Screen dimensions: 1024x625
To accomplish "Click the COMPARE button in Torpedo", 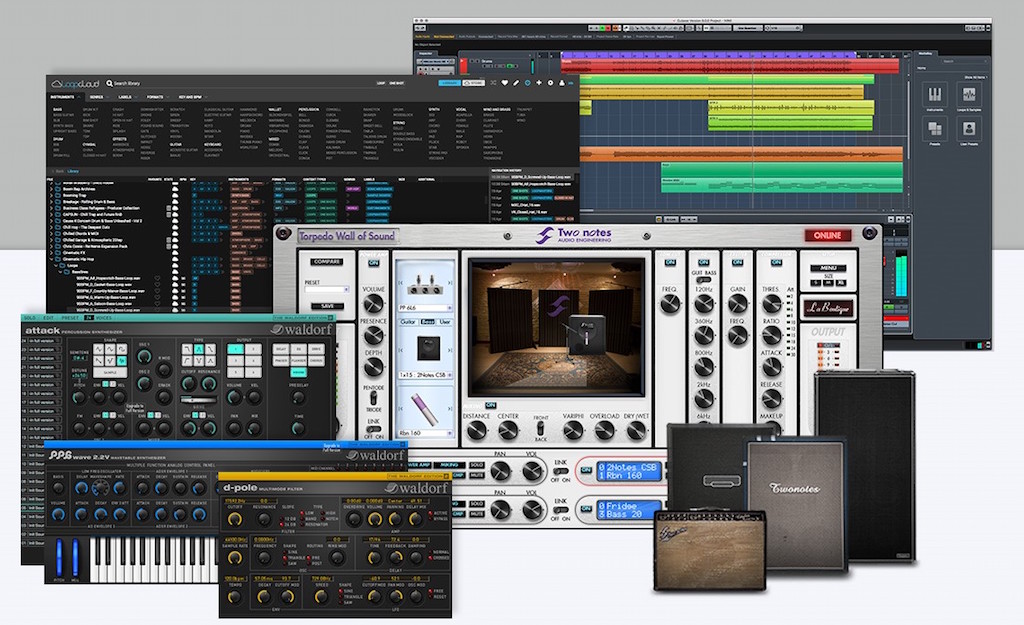I will 327,262.
